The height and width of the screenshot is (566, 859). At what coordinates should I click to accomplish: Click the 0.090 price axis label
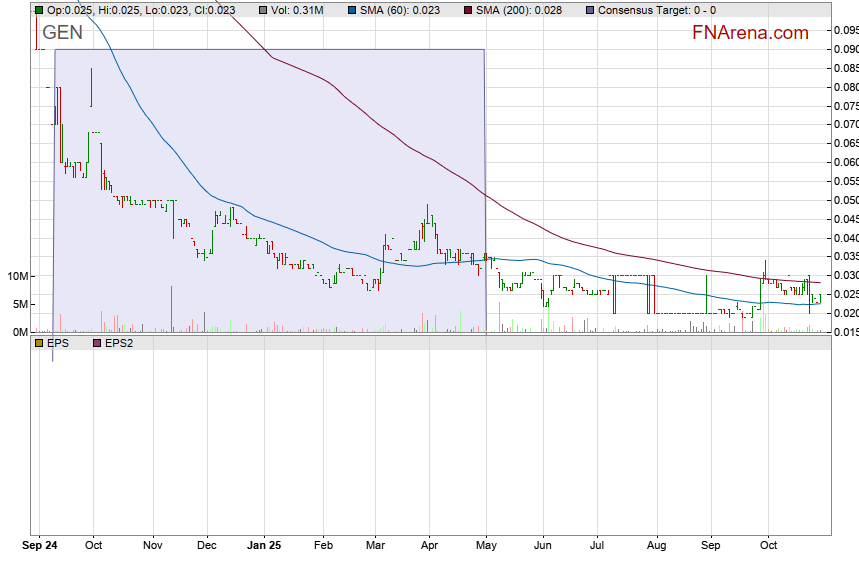click(x=845, y=49)
